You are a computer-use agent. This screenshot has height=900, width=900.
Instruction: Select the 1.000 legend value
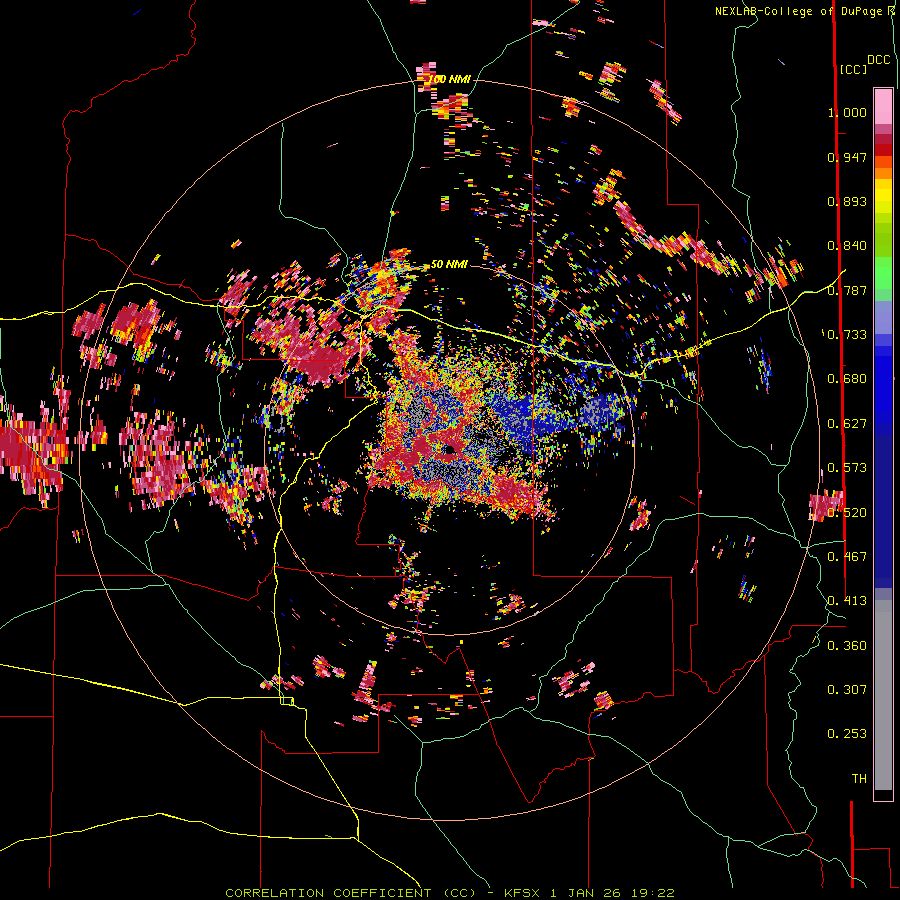(847, 112)
